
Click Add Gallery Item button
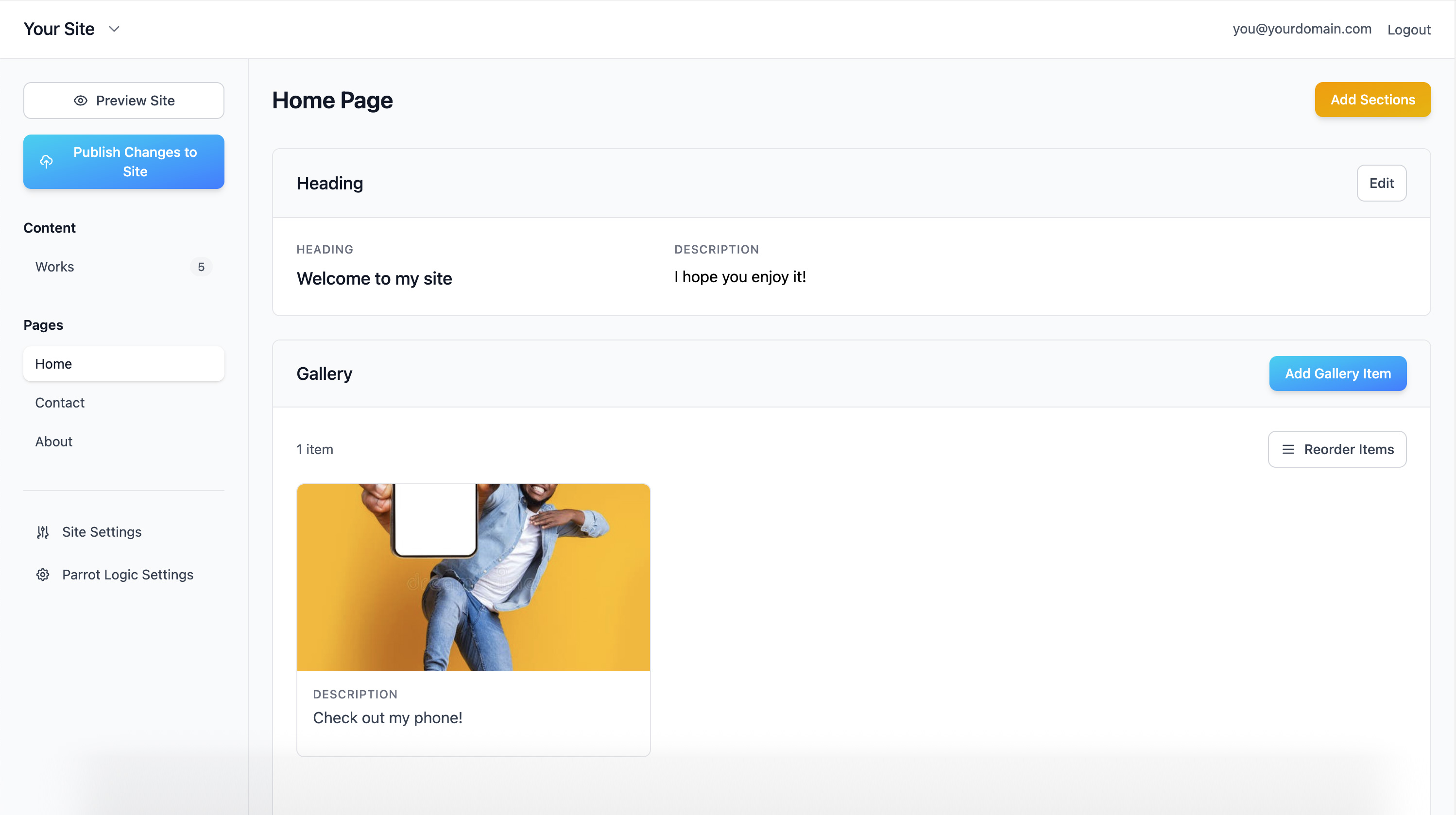point(1337,374)
